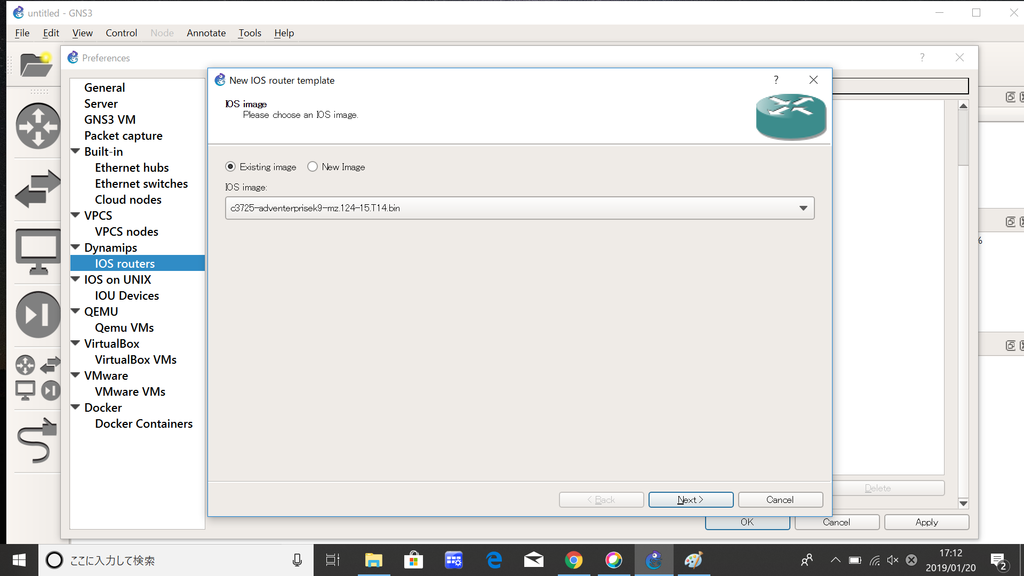Click scrollbar up arrow in Preferences panel
This screenshot has width=1024, height=576.
[x=963, y=105]
